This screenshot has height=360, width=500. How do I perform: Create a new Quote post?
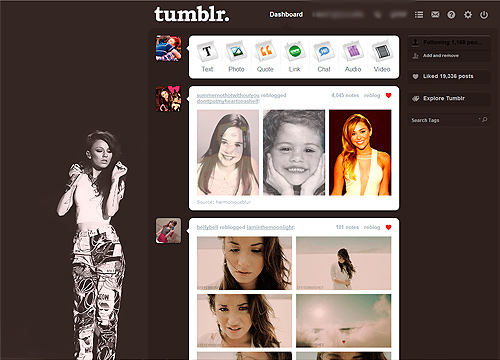point(265,57)
